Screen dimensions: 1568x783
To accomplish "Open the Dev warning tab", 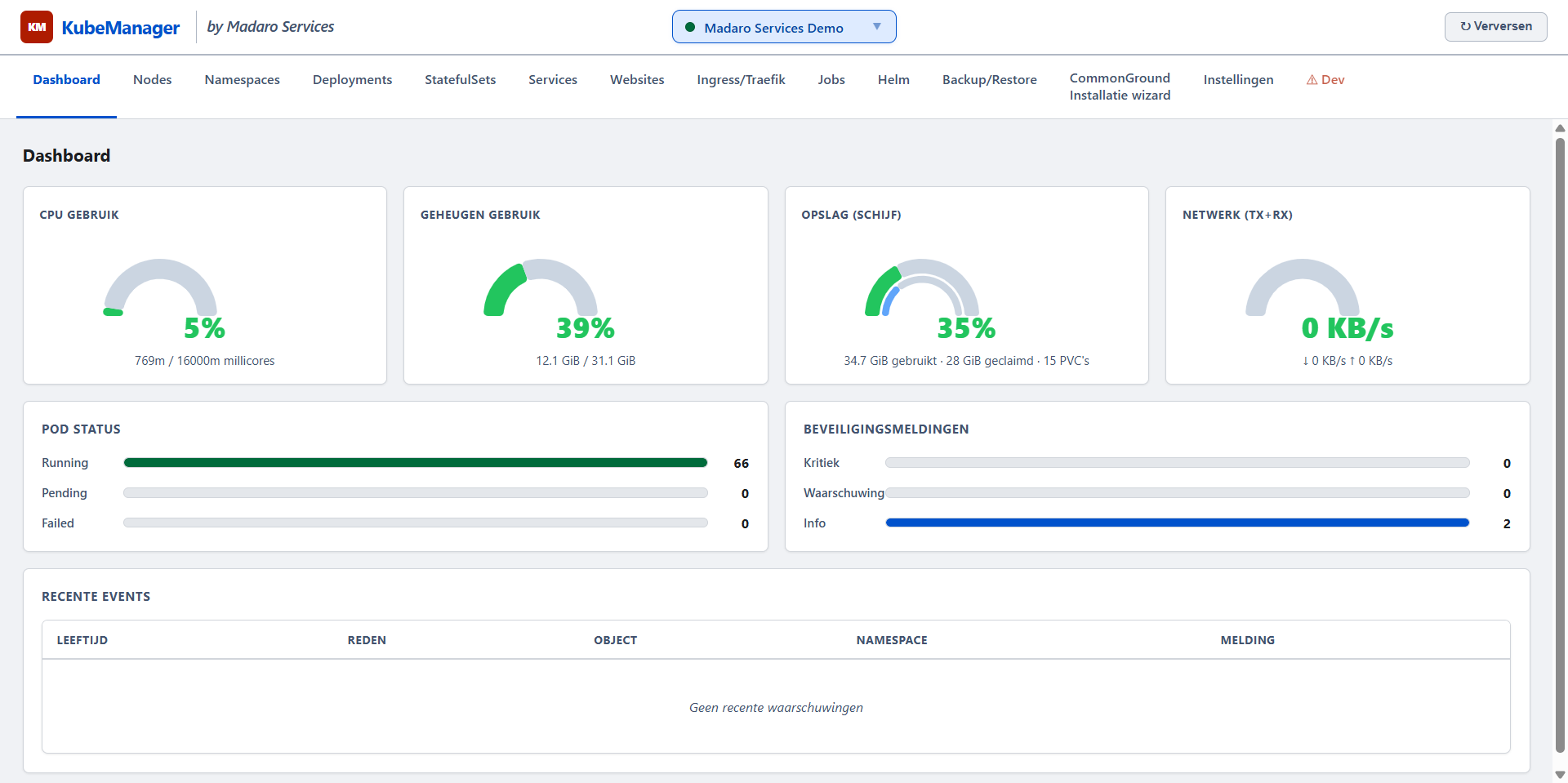I will (1325, 80).
